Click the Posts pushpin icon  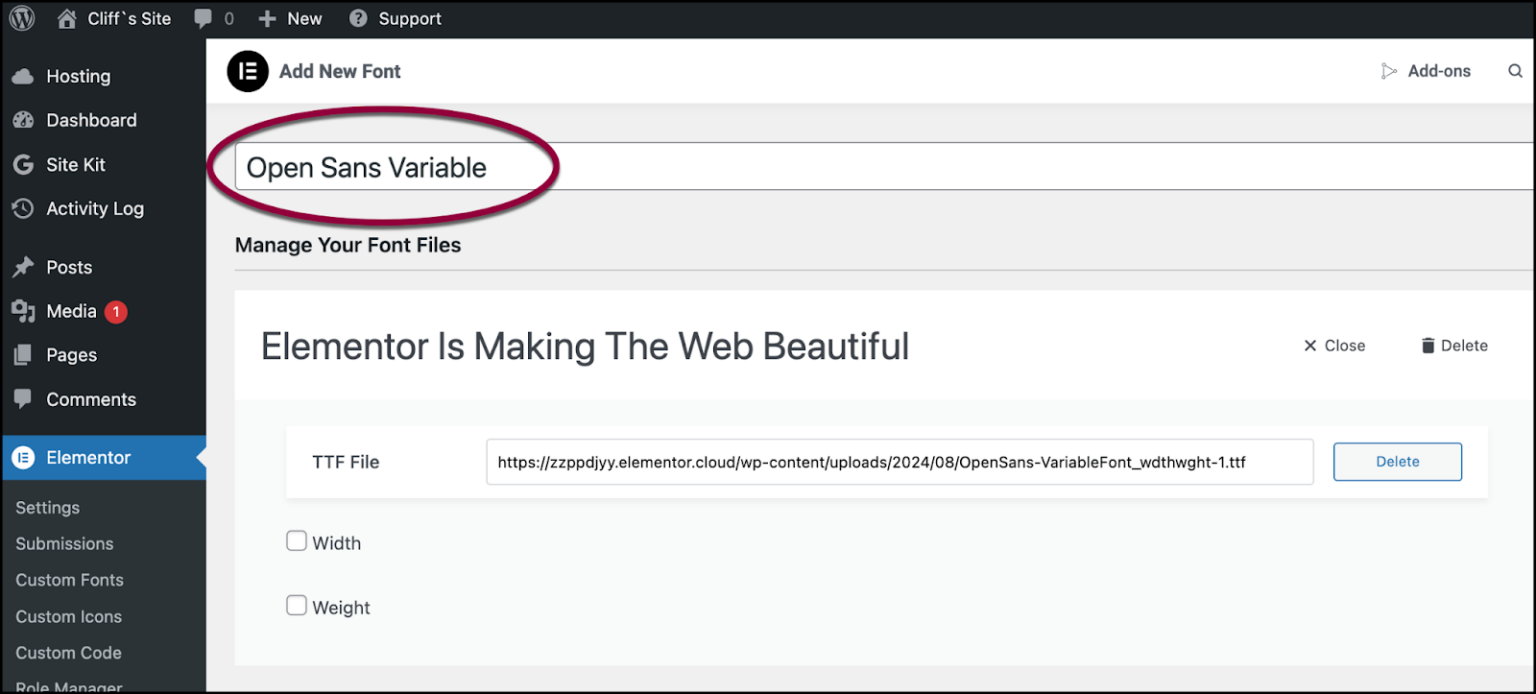click(x=22, y=266)
